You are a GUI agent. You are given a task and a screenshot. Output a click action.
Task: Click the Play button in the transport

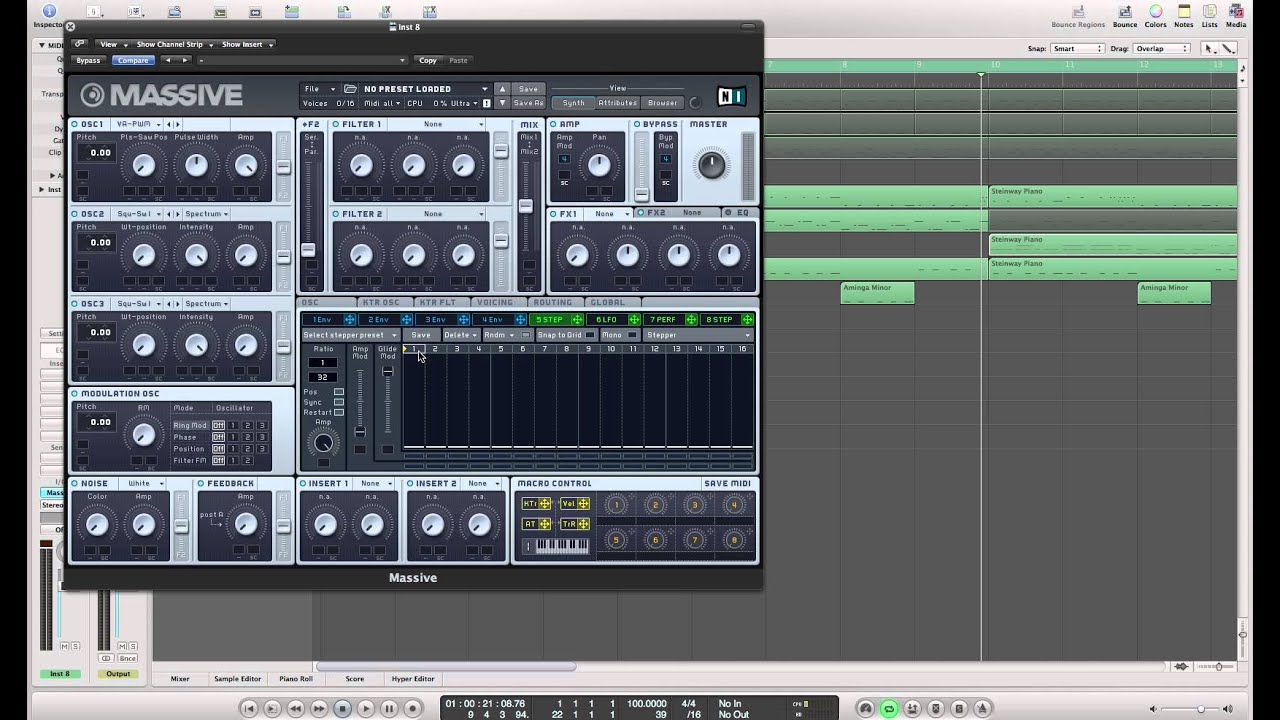pos(366,708)
